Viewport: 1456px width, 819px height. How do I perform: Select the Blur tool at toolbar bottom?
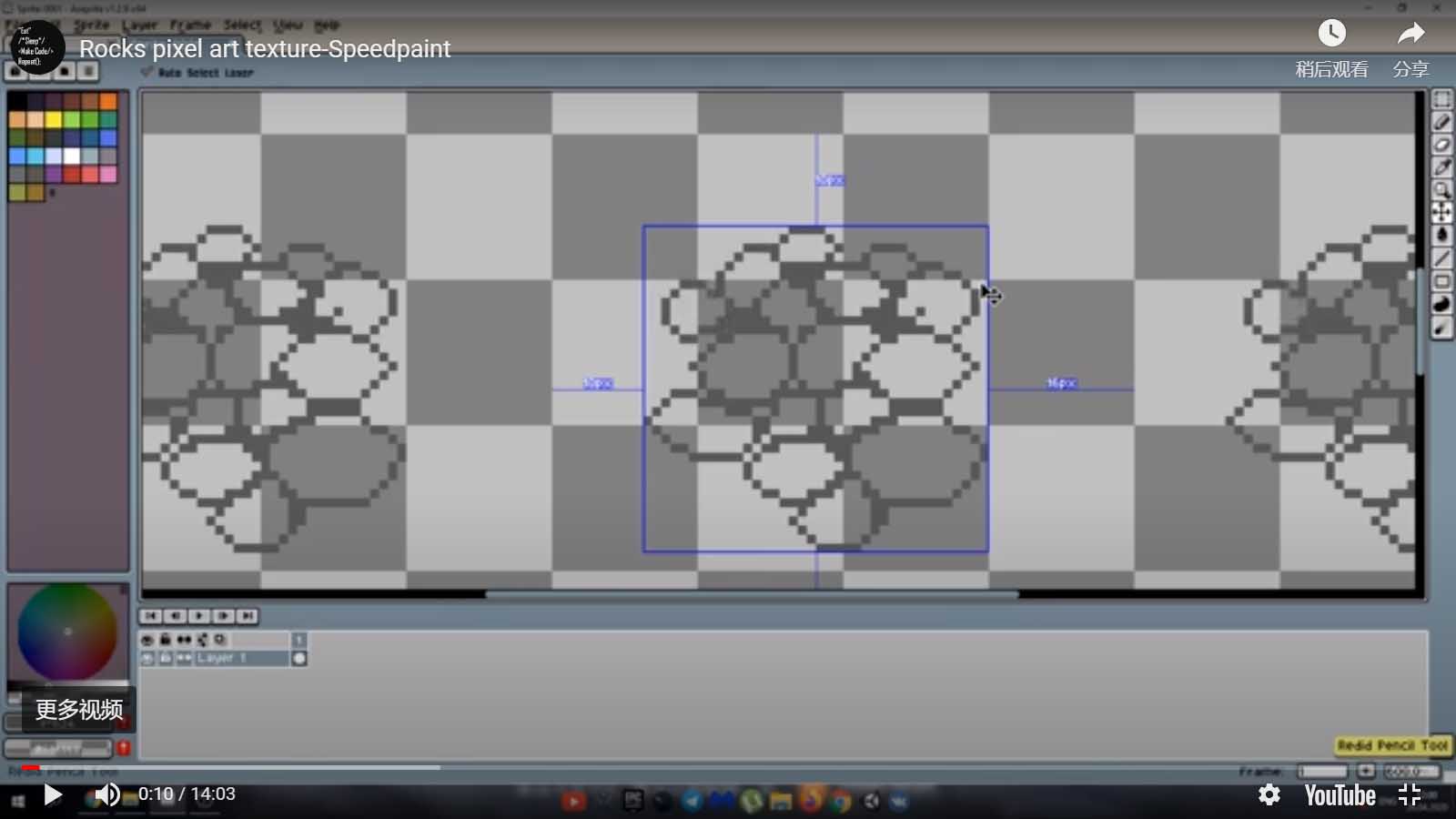tap(1441, 328)
